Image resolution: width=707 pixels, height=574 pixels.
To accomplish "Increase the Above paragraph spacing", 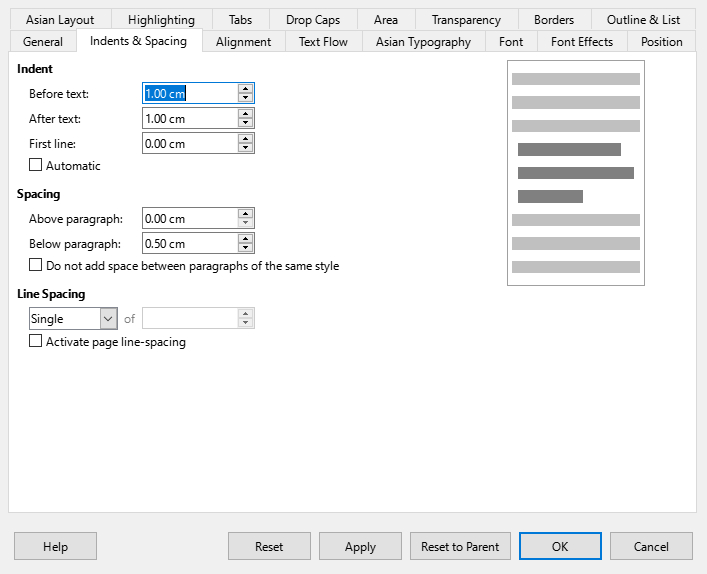I will (245, 214).
